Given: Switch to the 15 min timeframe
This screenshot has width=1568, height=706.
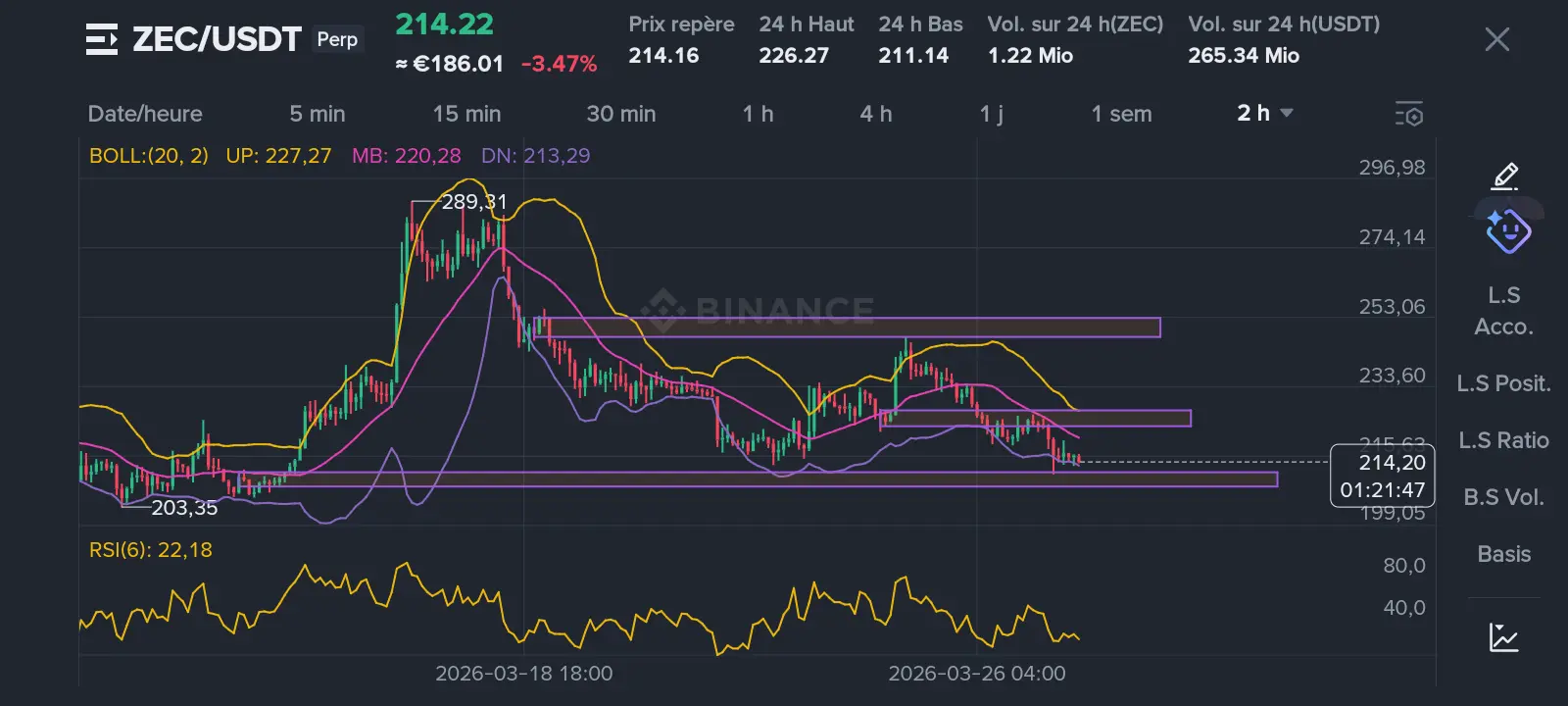Looking at the screenshot, I should coord(466,114).
